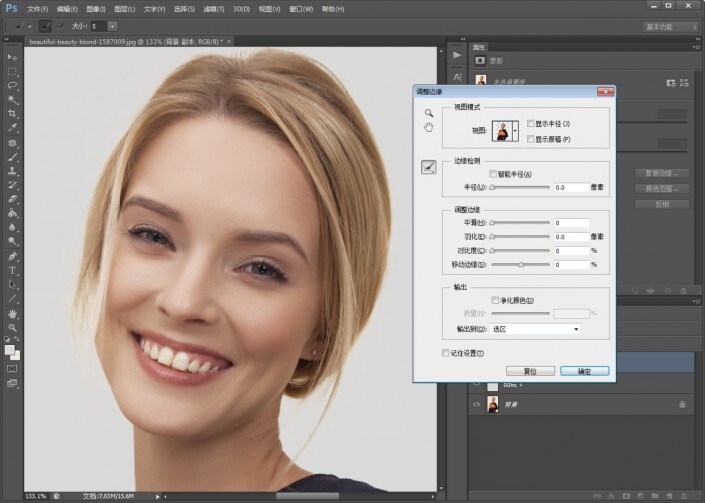Expand the 视图 view mode thumbnail dropdown
This screenshot has height=503, width=705.
517,131
